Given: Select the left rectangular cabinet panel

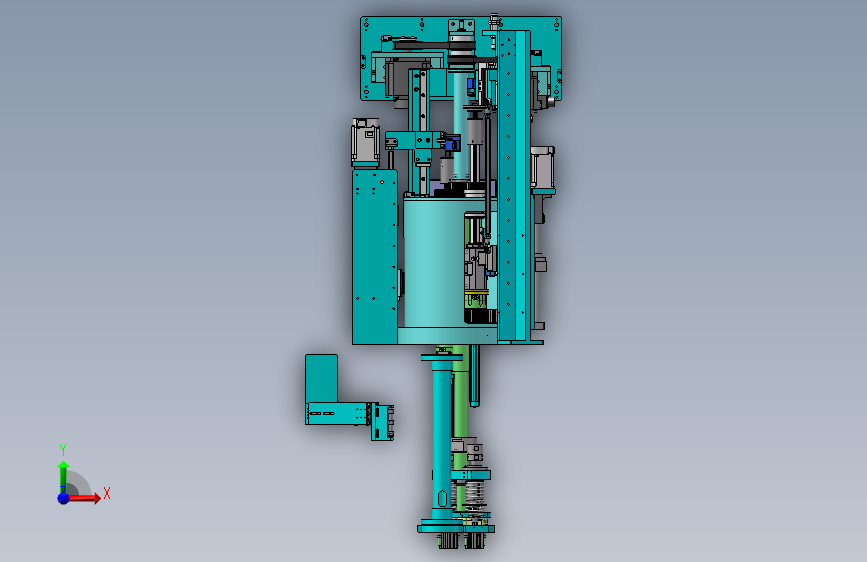Looking at the screenshot, I should [374, 257].
